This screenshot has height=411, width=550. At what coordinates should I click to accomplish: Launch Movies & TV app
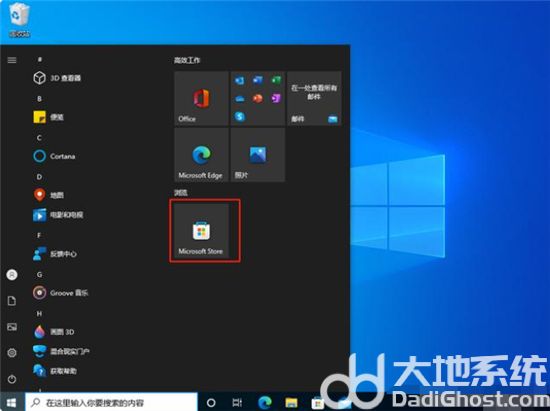pos(58,215)
